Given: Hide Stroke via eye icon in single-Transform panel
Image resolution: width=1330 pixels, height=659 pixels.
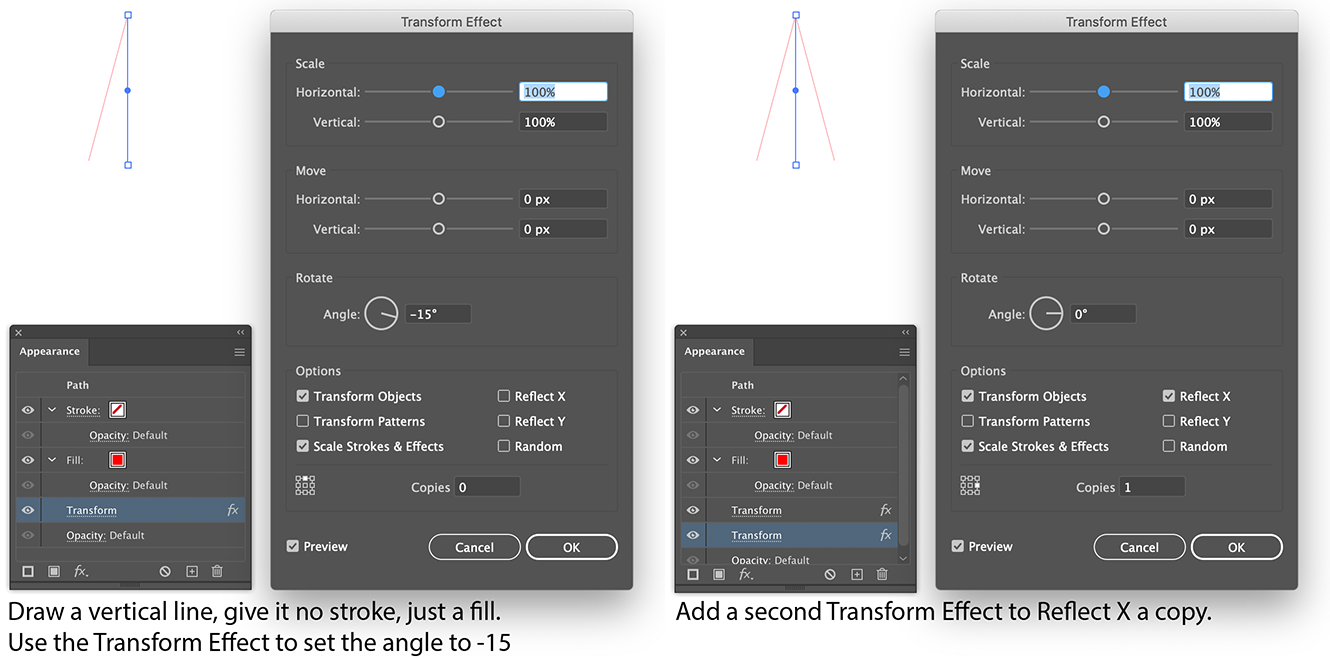Looking at the screenshot, I should coord(28,410).
